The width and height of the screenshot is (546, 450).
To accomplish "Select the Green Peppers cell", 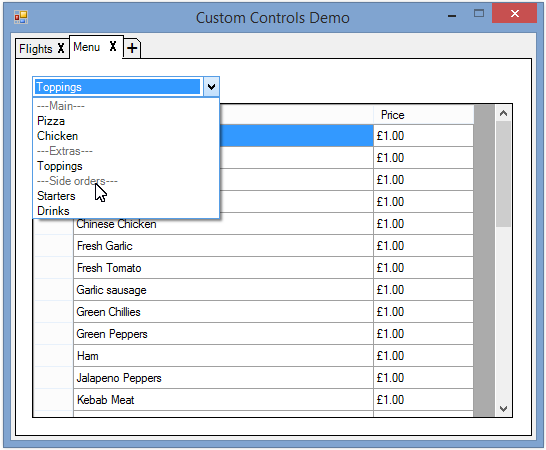I will (223, 334).
